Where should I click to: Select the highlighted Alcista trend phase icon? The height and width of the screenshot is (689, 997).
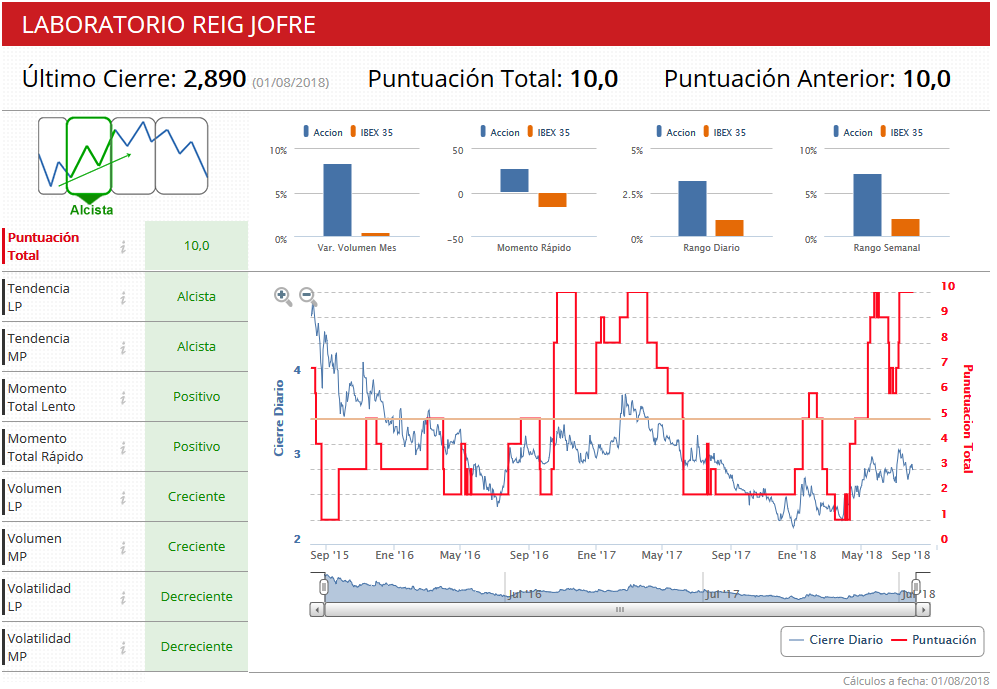point(89,156)
